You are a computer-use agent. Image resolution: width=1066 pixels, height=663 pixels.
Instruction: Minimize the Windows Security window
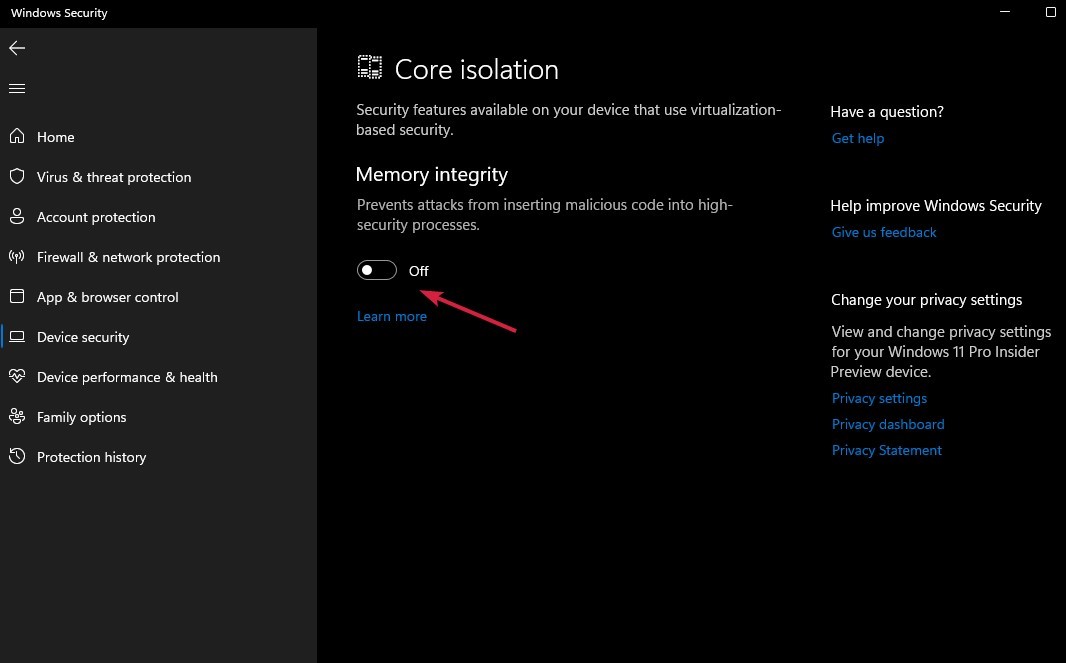1005,12
